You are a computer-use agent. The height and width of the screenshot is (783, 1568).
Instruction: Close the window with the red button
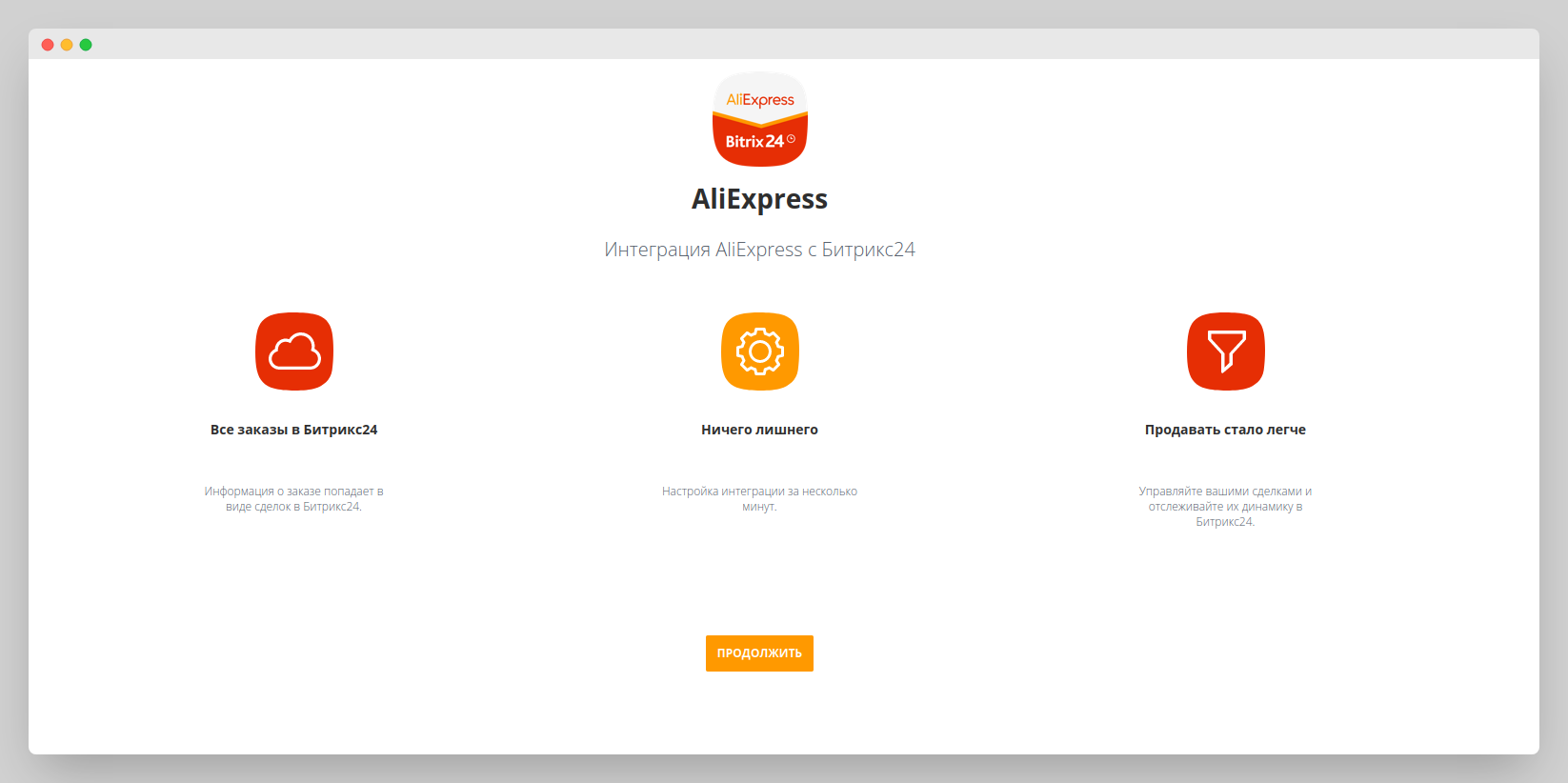[48, 45]
